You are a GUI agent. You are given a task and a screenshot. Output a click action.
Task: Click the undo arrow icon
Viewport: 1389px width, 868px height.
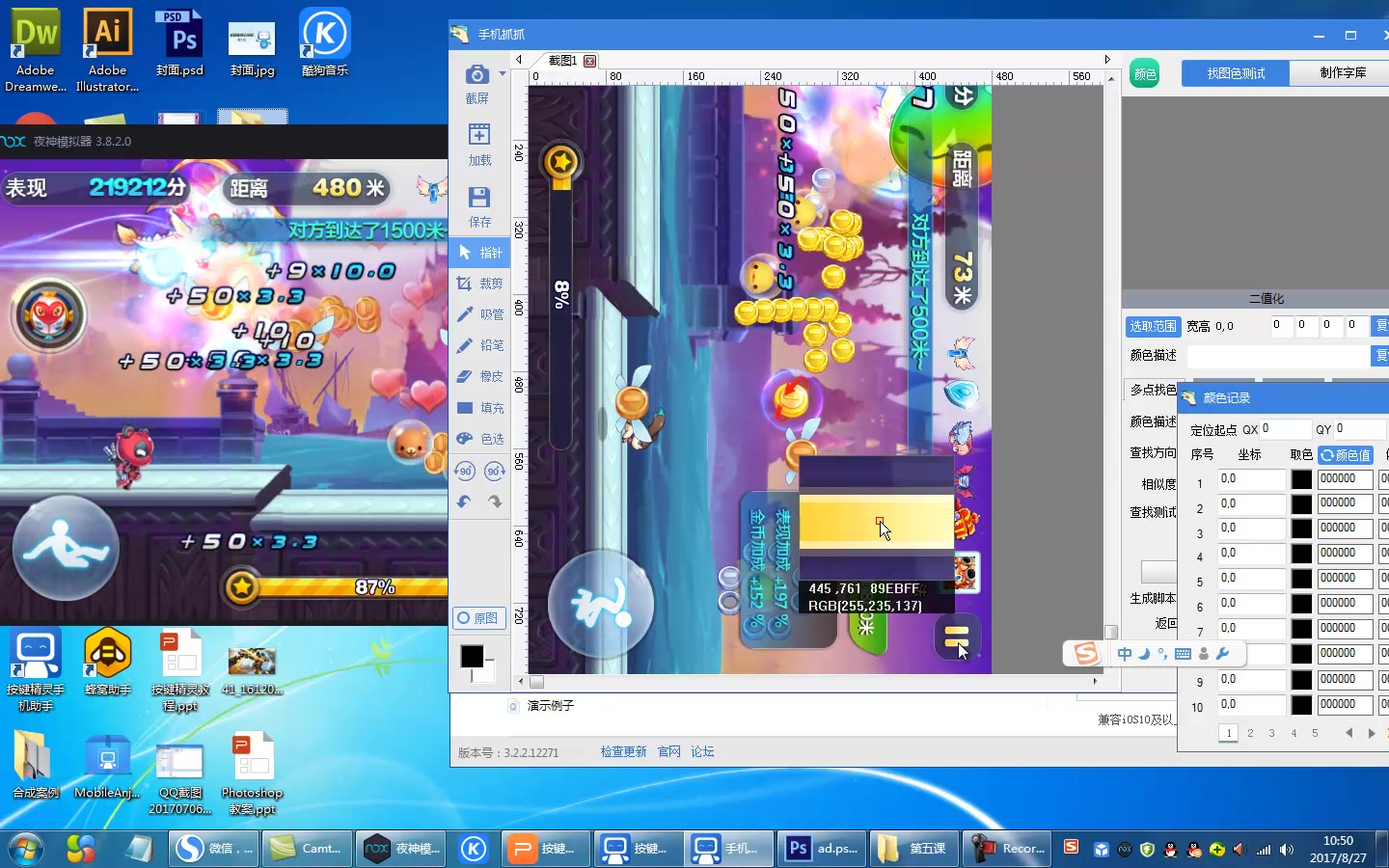[x=465, y=502]
